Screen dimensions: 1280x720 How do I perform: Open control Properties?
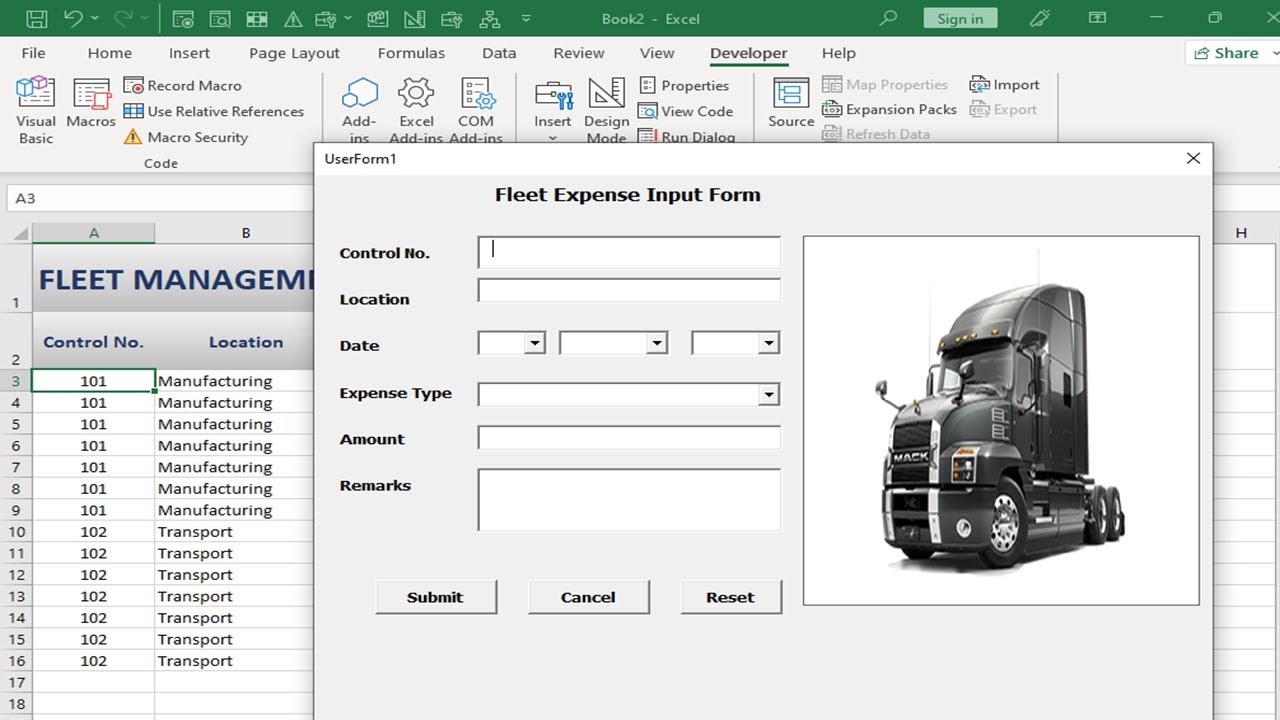[684, 85]
